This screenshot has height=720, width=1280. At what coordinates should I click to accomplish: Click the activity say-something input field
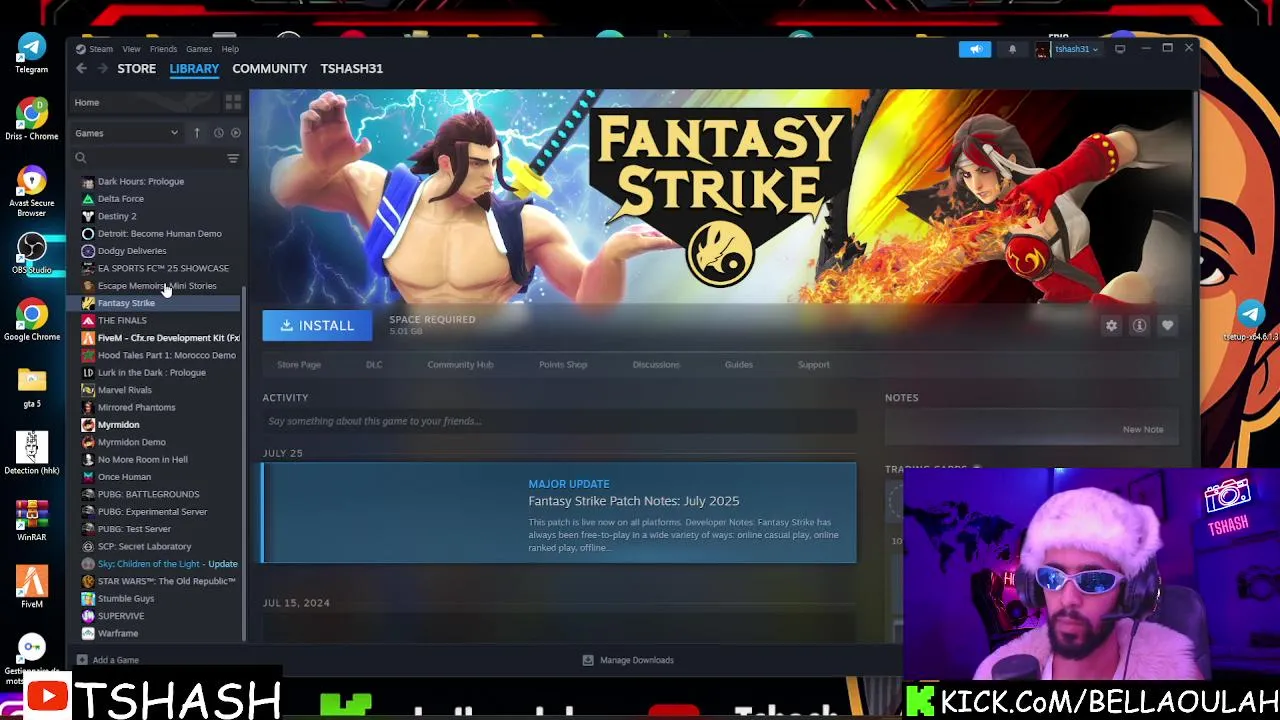[x=559, y=421]
